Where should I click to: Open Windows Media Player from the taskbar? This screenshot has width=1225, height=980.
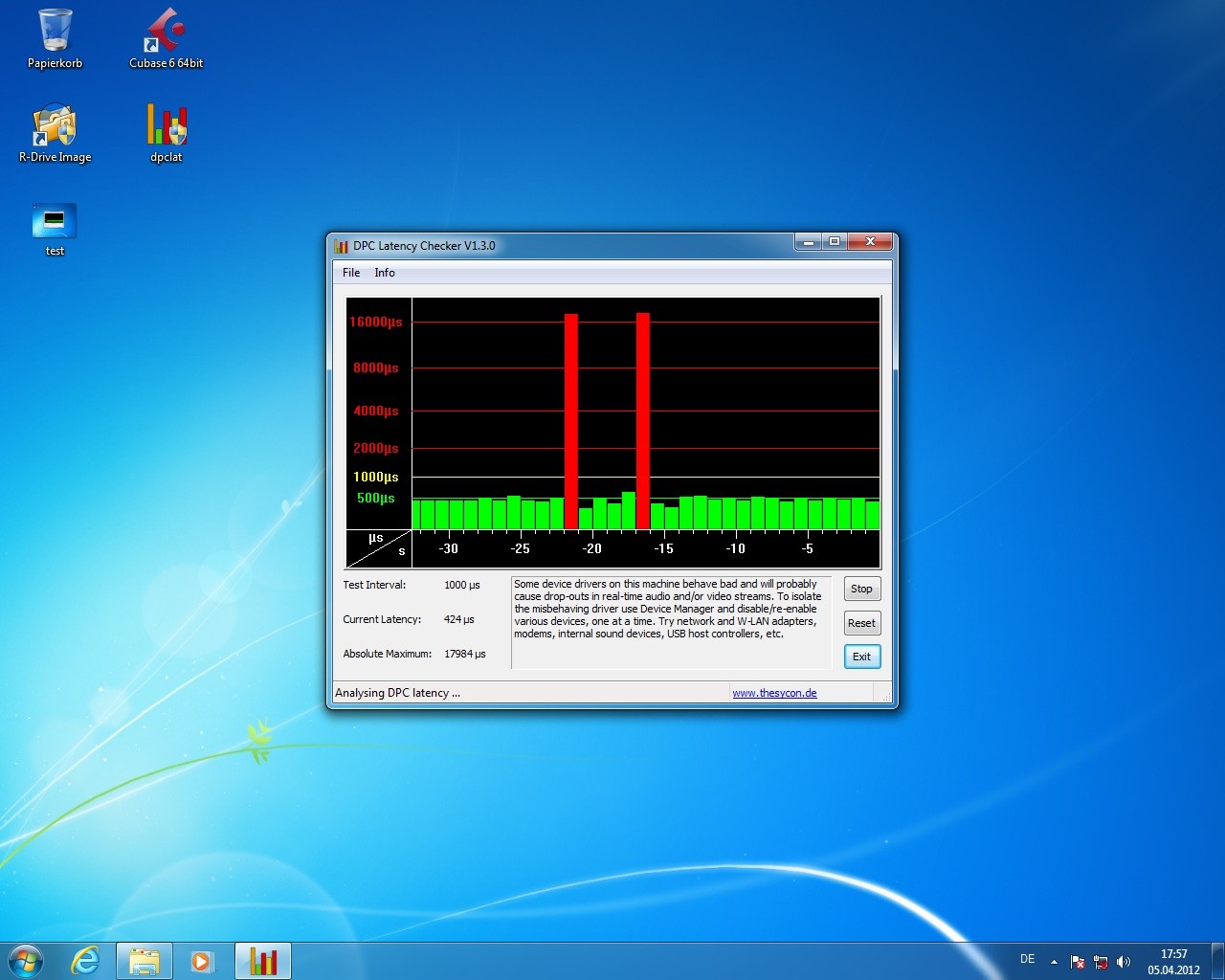click(x=202, y=961)
